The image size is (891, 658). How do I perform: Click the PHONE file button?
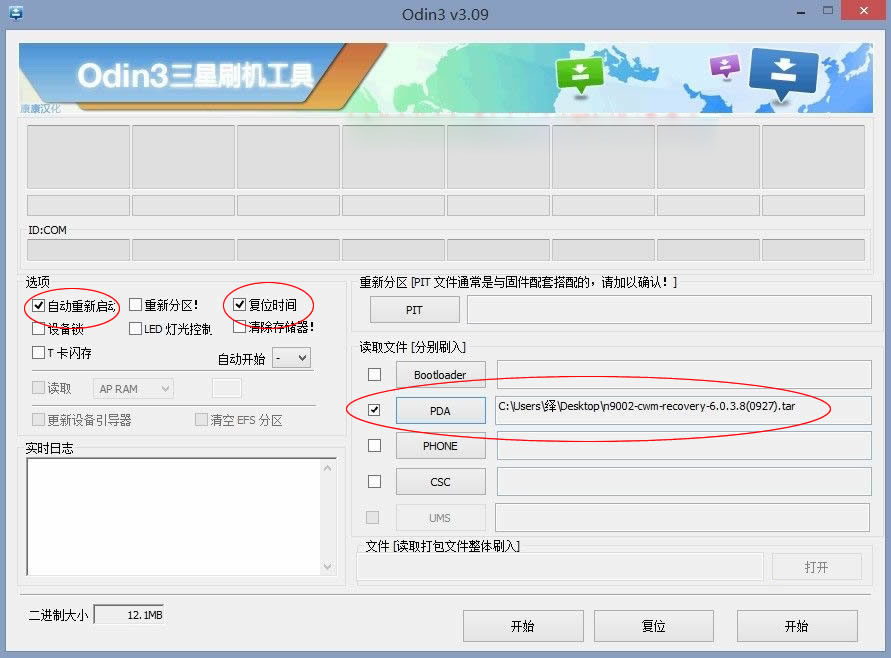(440, 446)
